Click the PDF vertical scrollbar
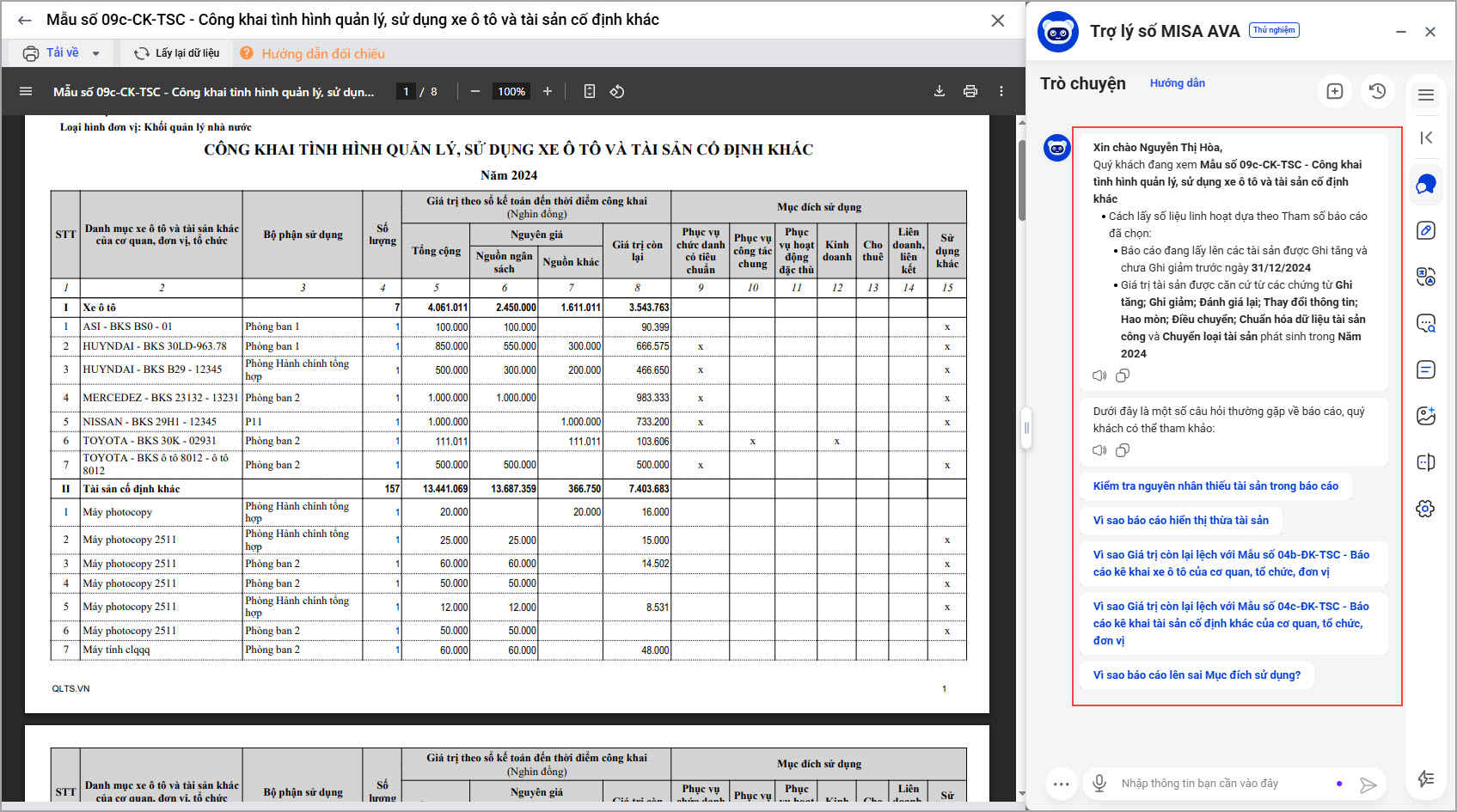Screen dimensions: 1457x812 (1021, 180)
